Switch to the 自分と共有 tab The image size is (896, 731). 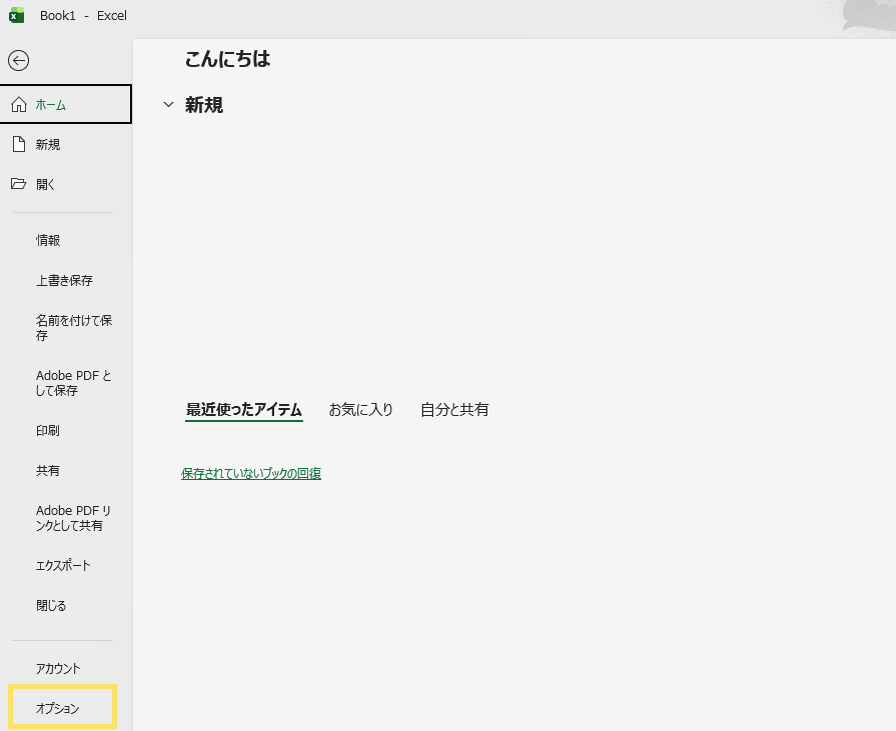454,409
